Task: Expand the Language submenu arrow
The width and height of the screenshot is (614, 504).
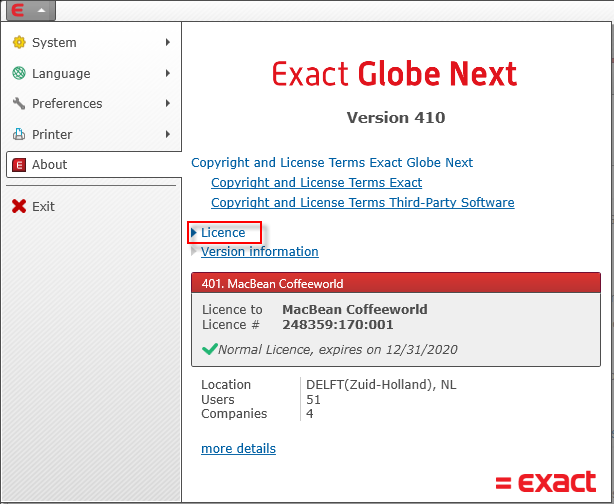Action: pyautogui.click(x=168, y=73)
